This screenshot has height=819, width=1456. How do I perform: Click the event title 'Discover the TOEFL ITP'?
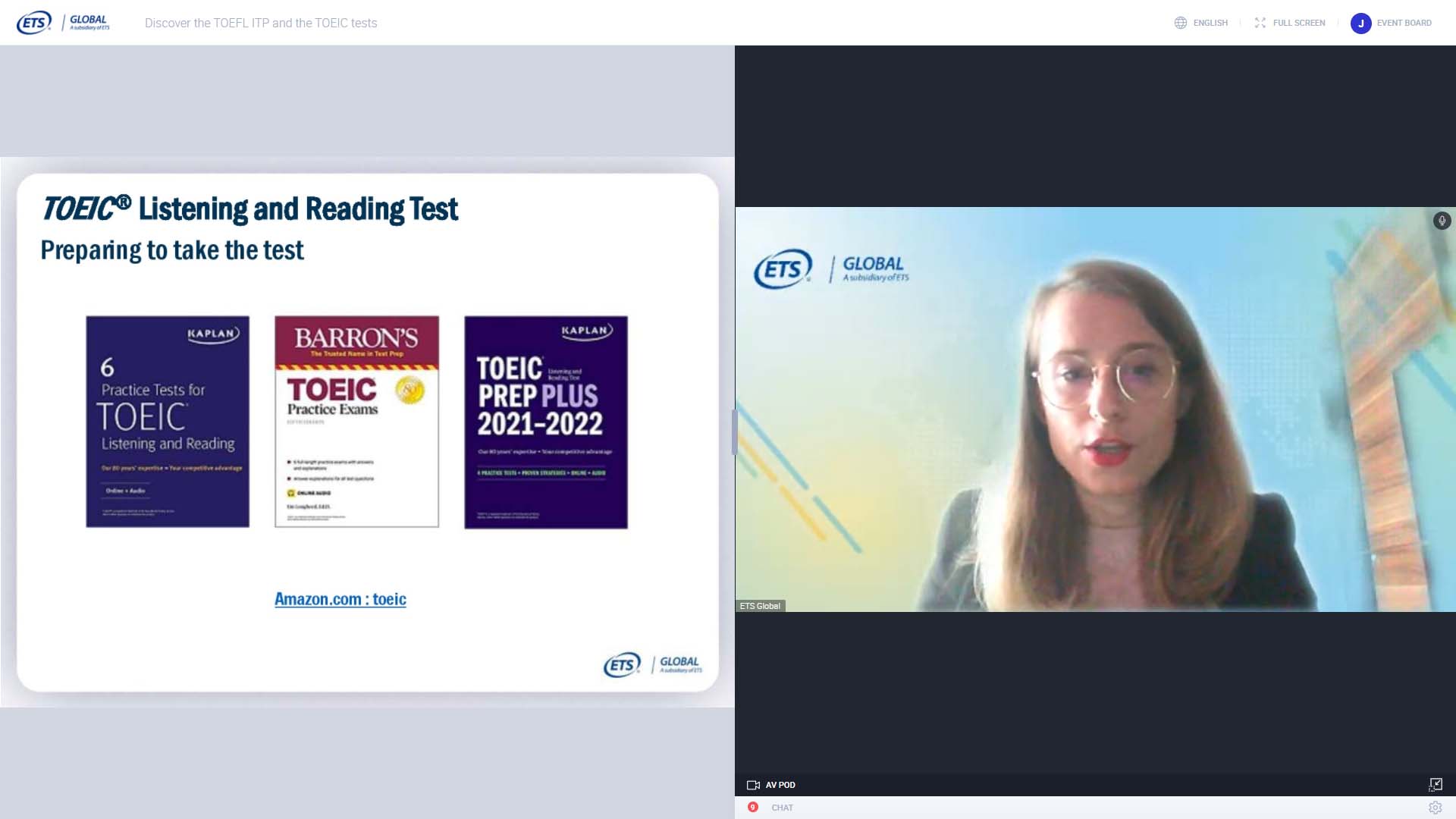261,23
